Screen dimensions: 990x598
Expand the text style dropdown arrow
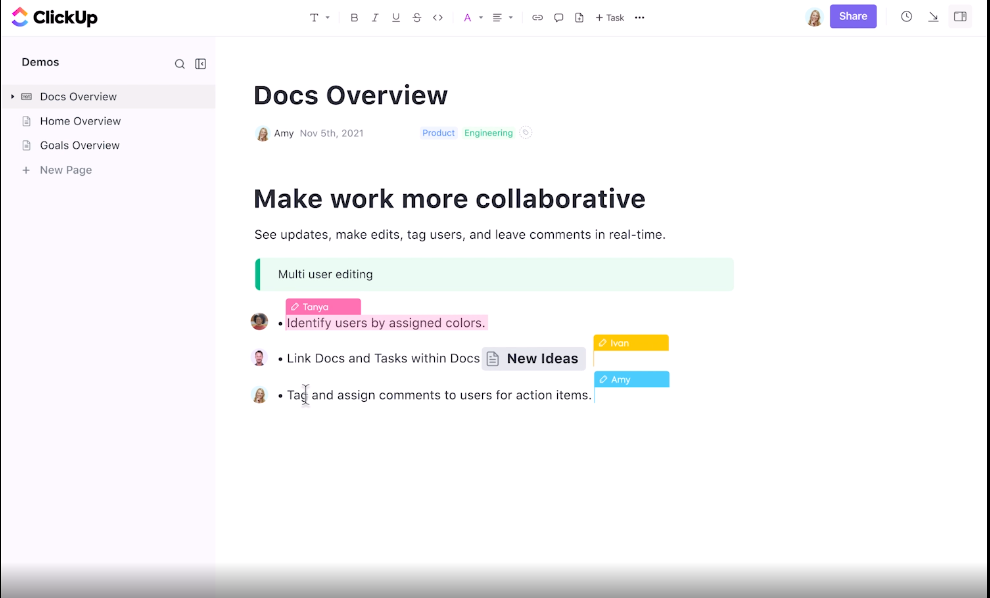[328, 18]
